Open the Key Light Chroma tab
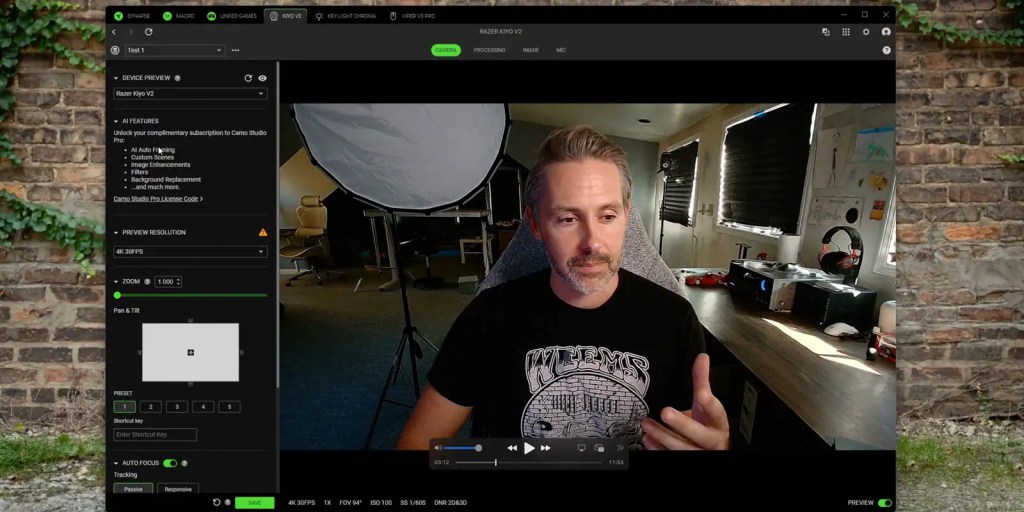 click(x=345, y=16)
